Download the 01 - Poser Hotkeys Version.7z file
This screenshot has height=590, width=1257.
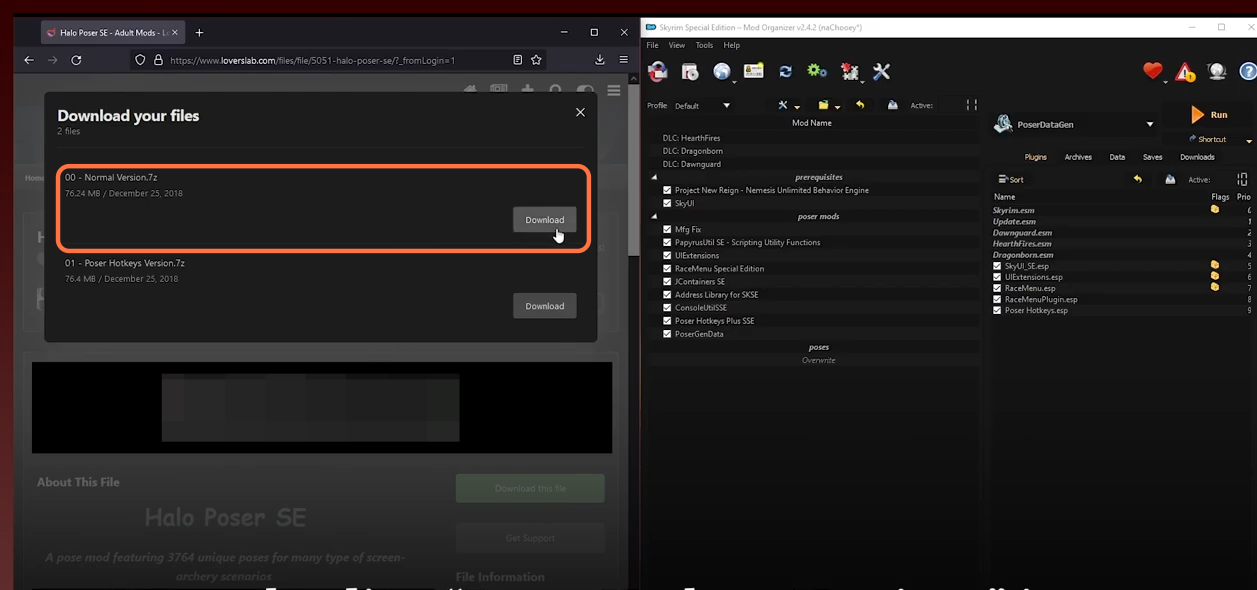545,306
